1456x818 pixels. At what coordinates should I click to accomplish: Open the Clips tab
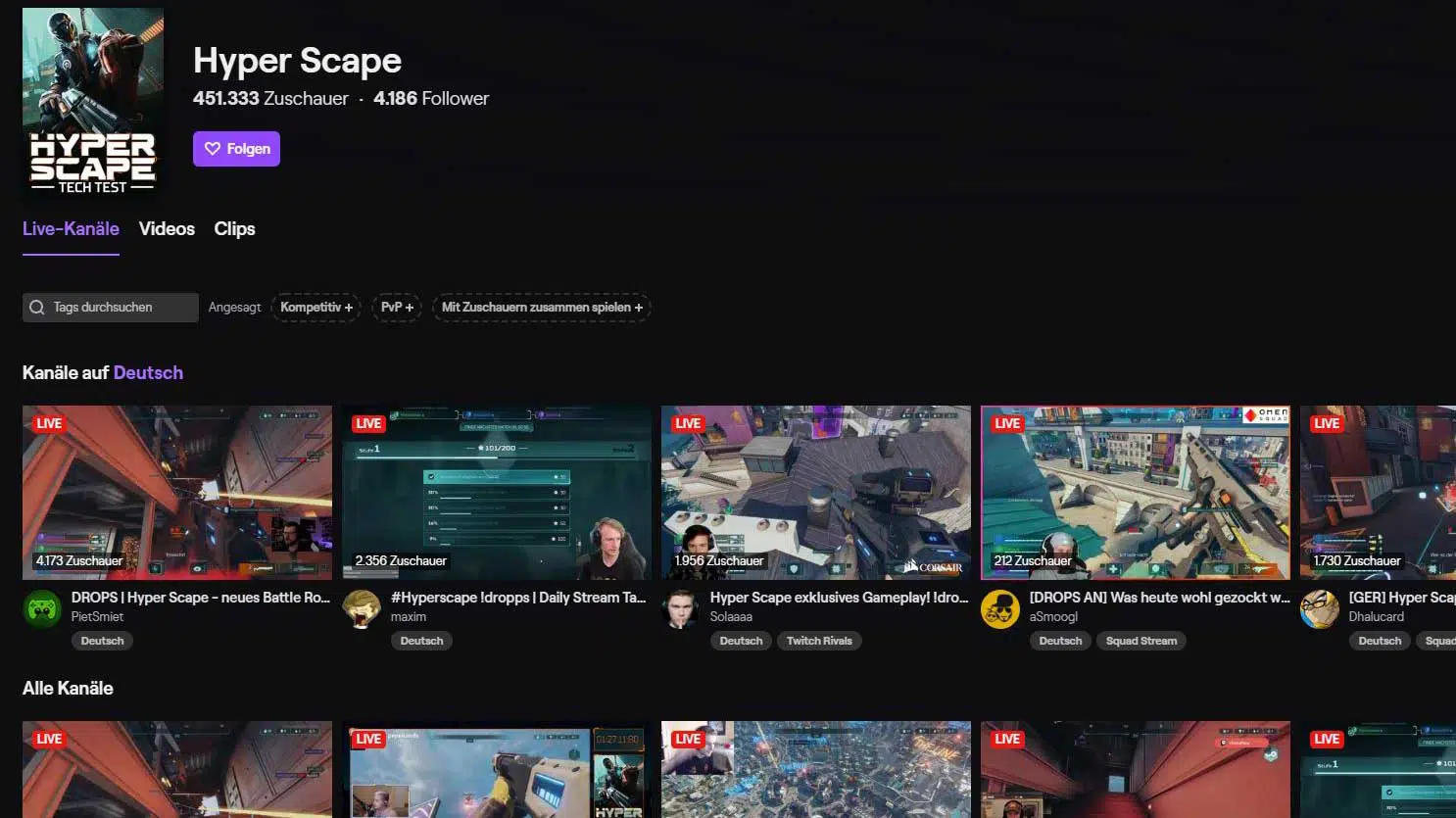[x=234, y=228]
